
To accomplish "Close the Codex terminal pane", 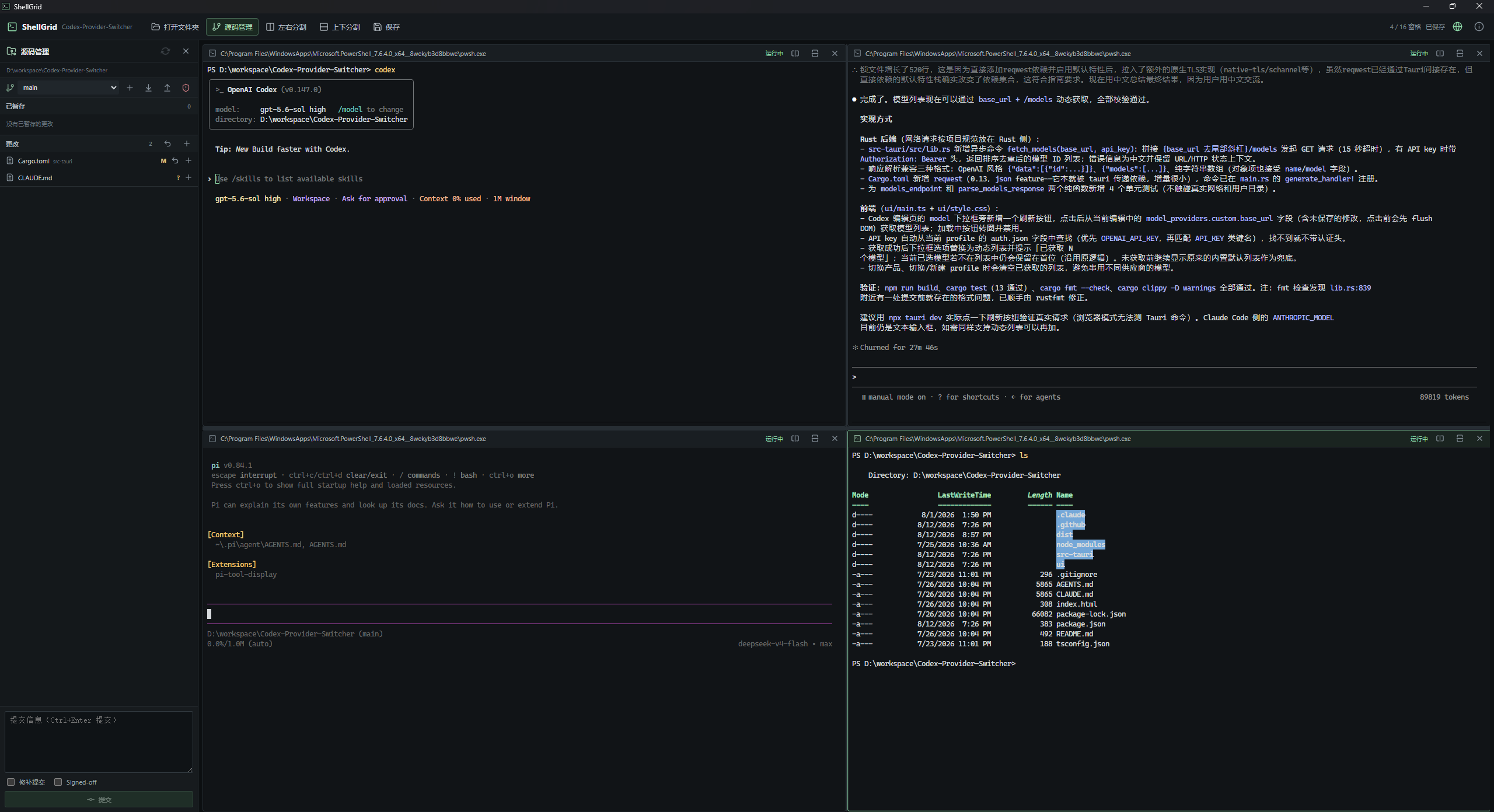I will 835,53.
